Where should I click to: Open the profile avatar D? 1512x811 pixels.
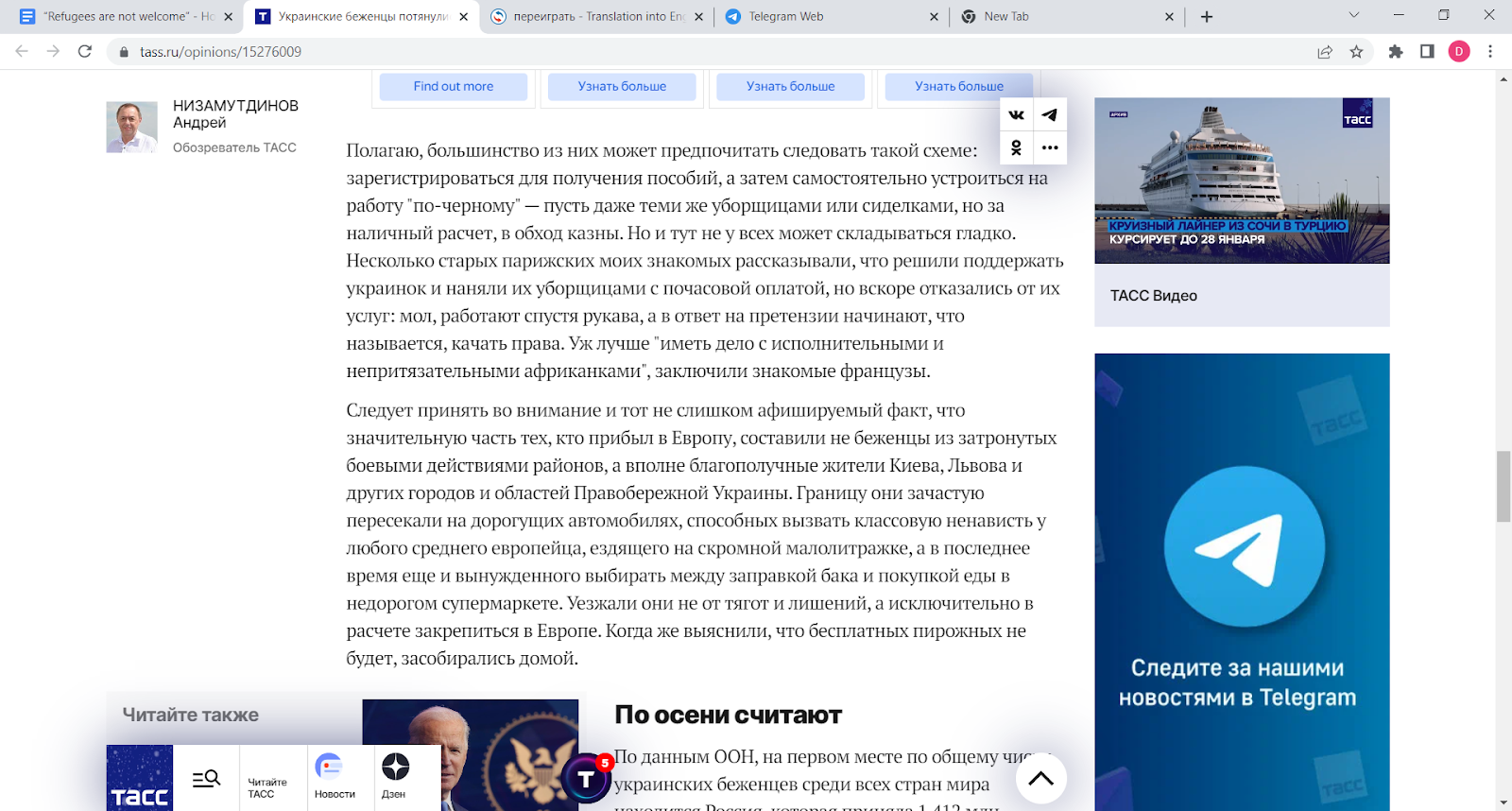1459,52
